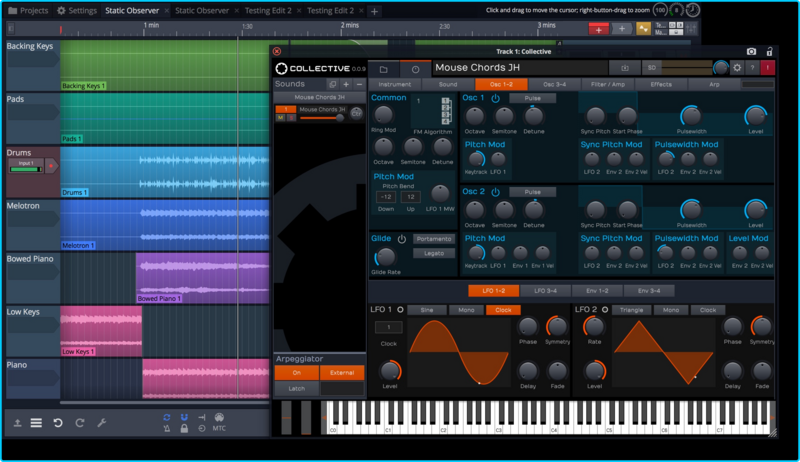The width and height of the screenshot is (800, 462).
Task: Toggle Osc 1 power button
Action: [x=495, y=98]
